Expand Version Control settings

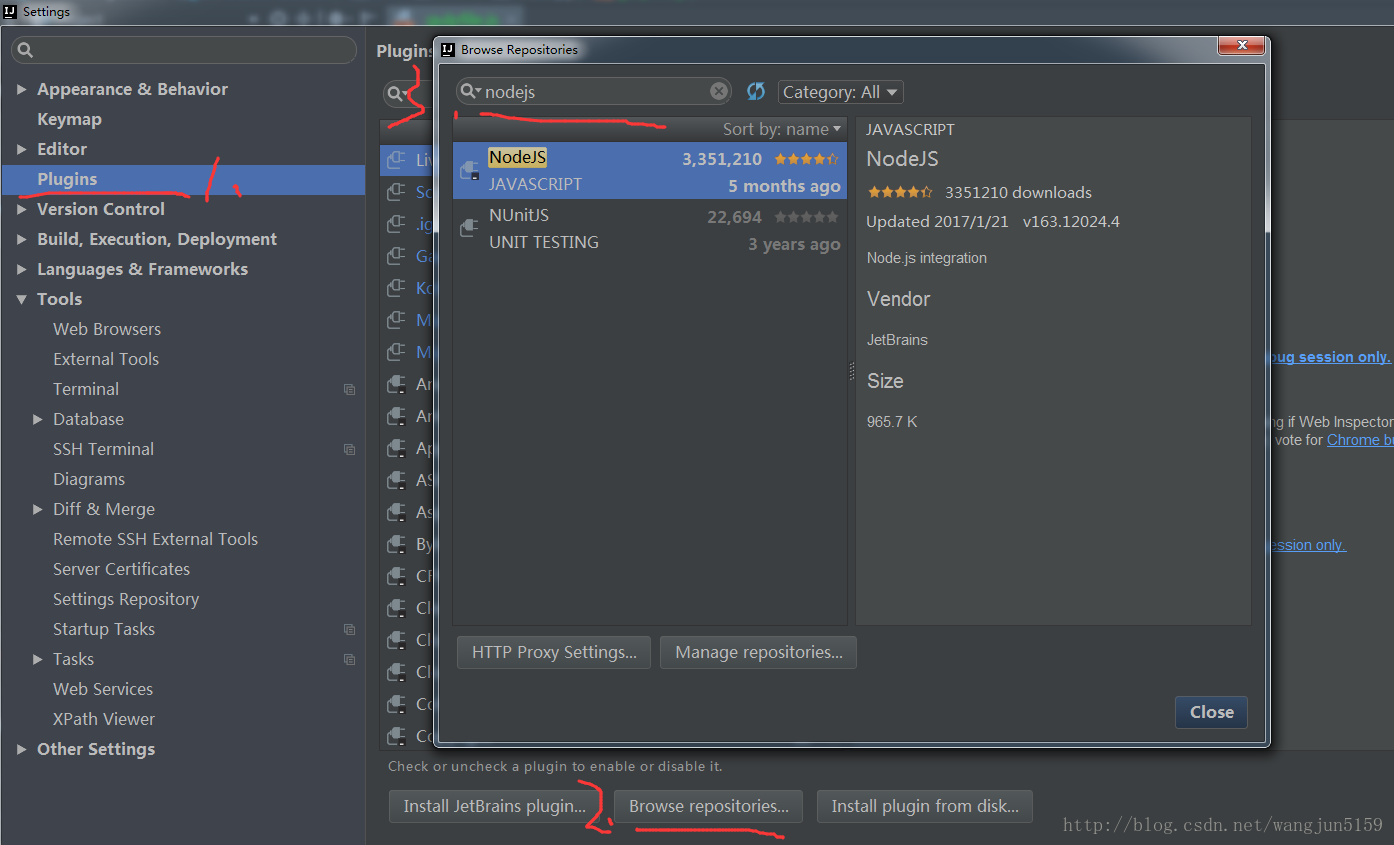pos(22,209)
